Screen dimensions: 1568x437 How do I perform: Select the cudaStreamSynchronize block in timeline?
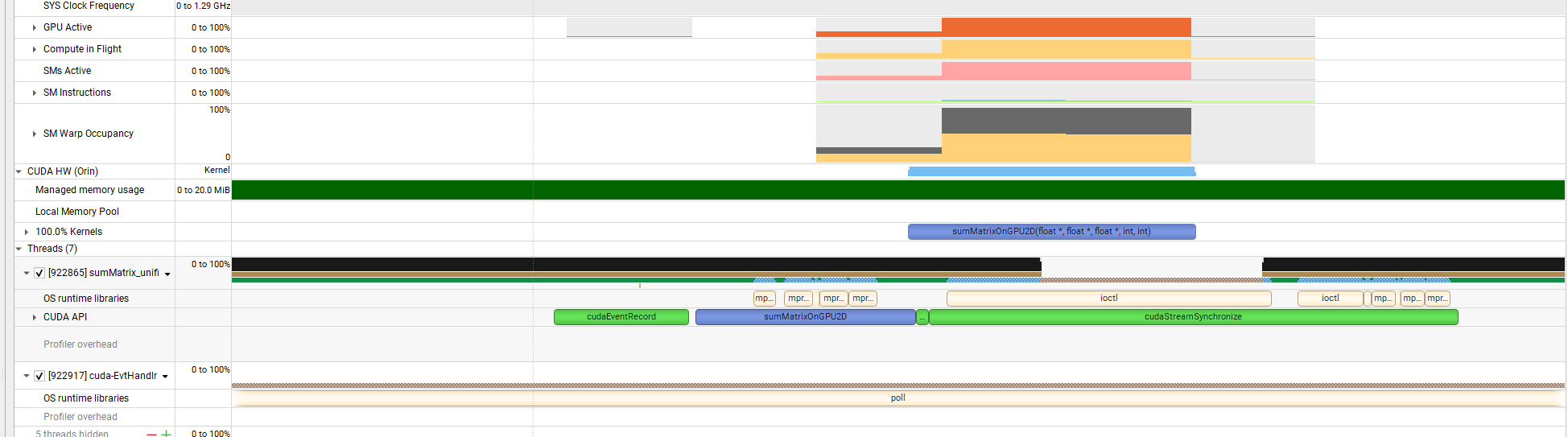pyautogui.click(x=1192, y=317)
